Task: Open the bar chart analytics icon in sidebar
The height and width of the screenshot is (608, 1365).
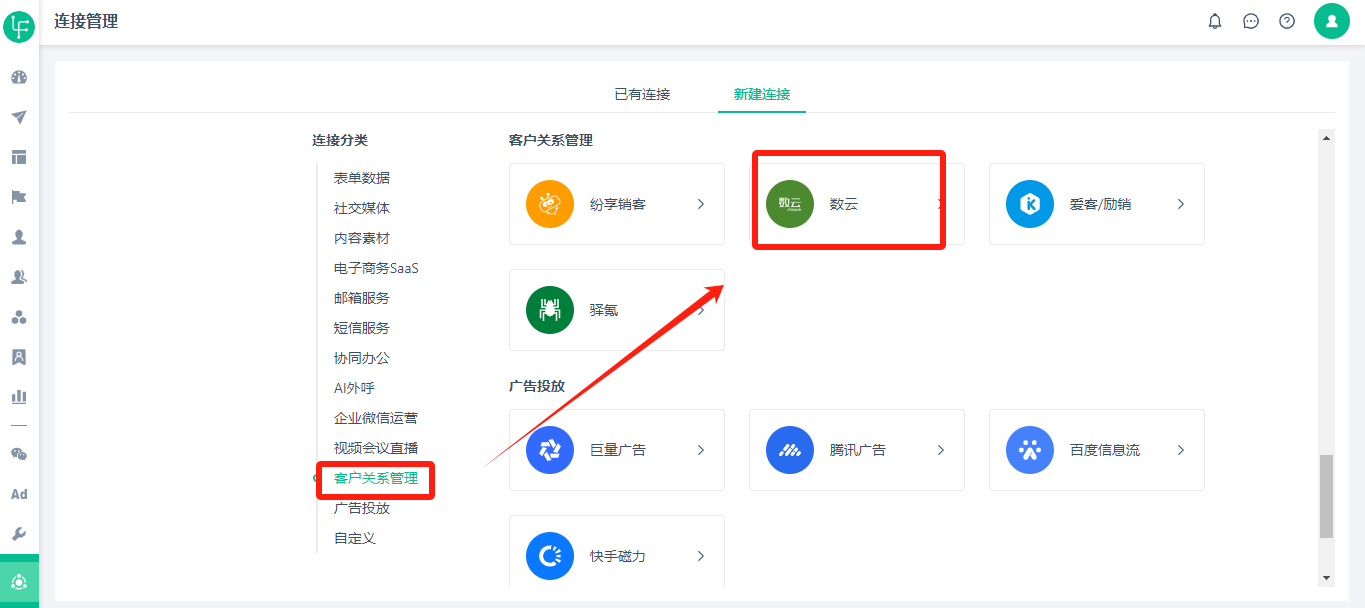Action: [x=19, y=397]
